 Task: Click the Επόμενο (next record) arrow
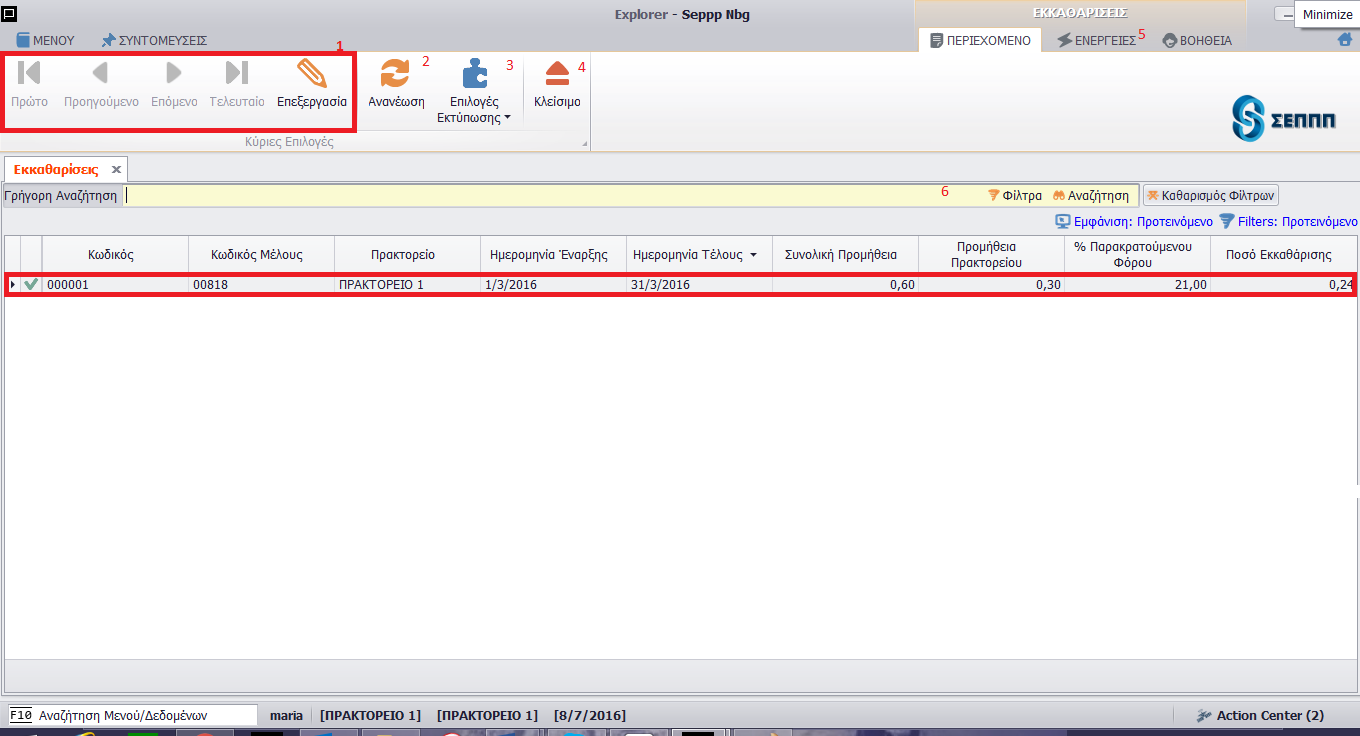point(174,73)
